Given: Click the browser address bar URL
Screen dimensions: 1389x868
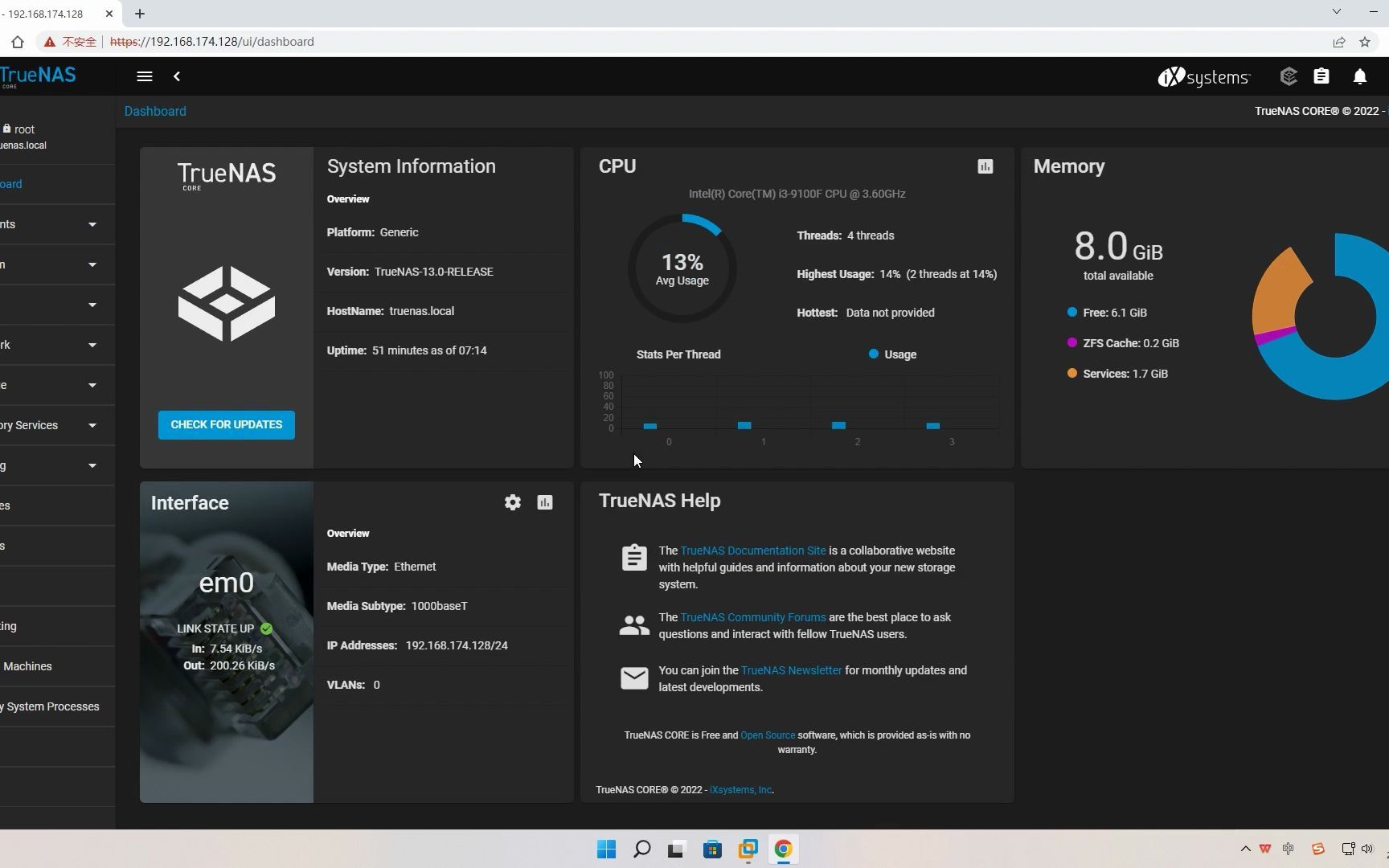Looking at the screenshot, I should coord(211,42).
